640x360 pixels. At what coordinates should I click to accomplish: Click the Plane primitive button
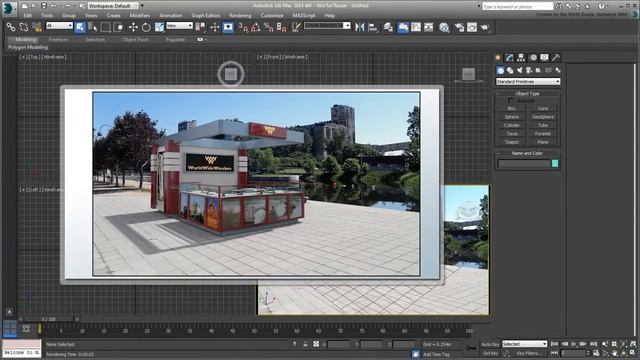tap(543, 142)
